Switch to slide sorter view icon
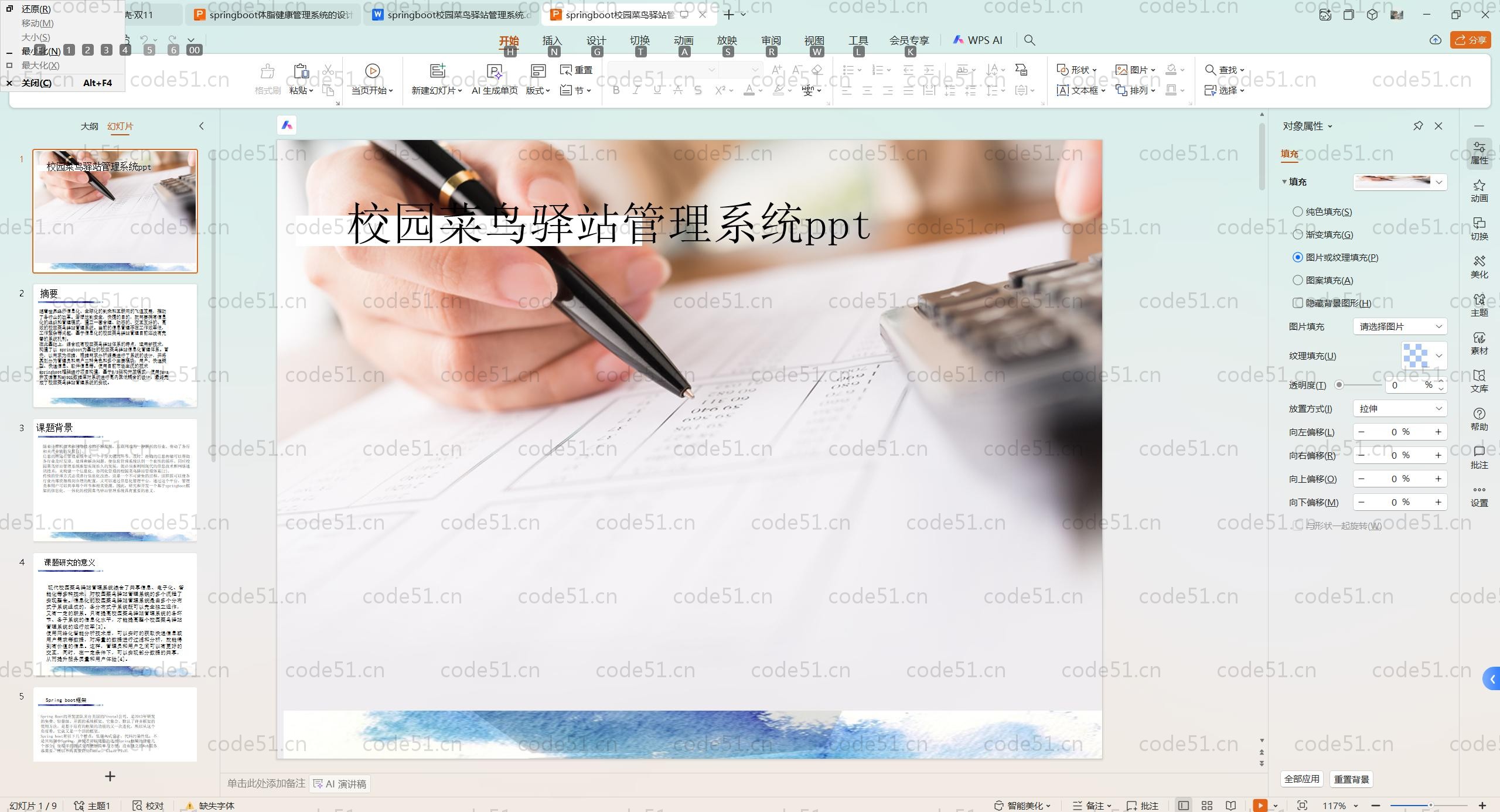This screenshot has width=1500, height=812. click(x=1207, y=806)
